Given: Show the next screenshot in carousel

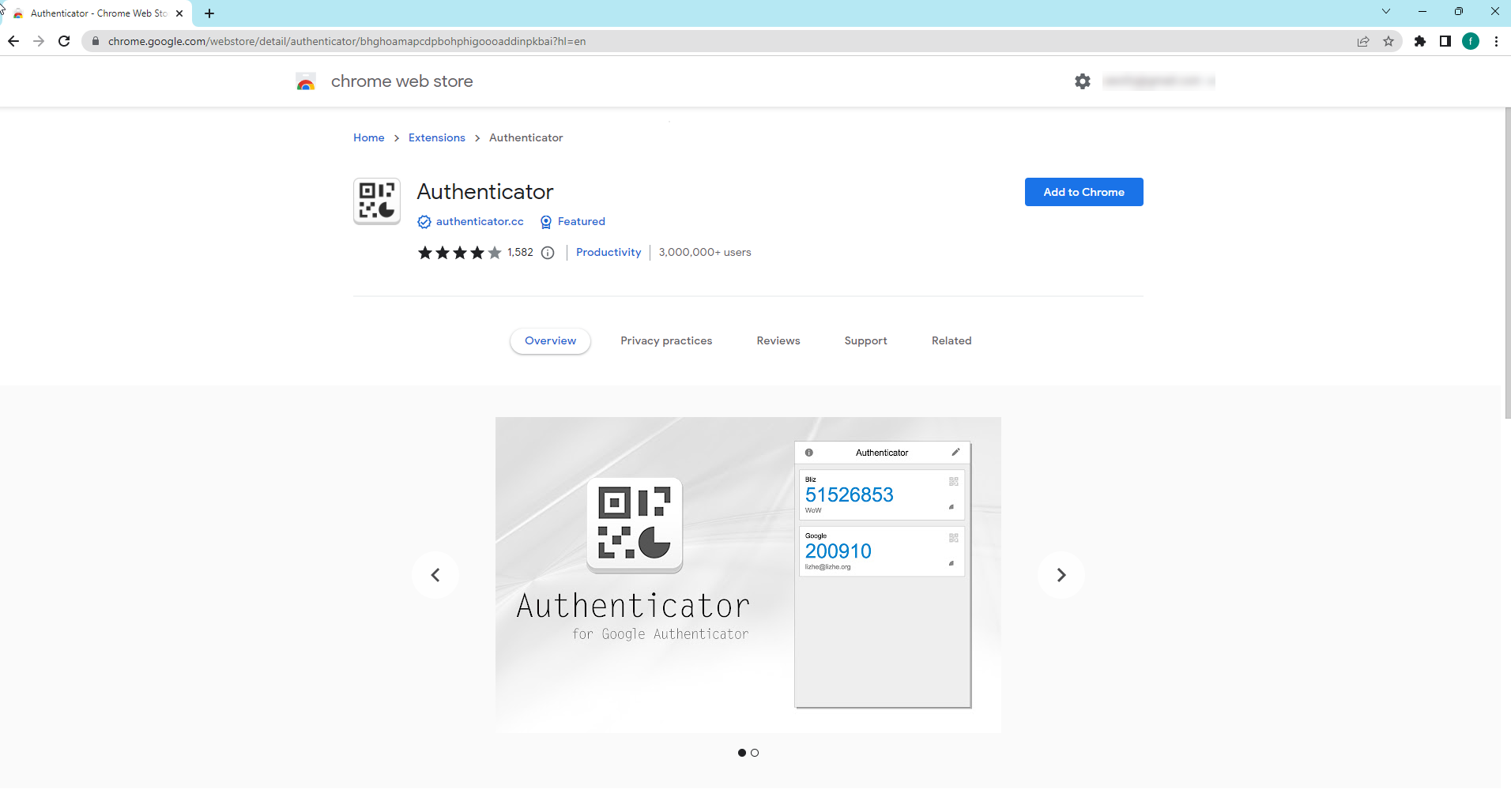Looking at the screenshot, I should pyautogui.click(x=1061, y=575).
